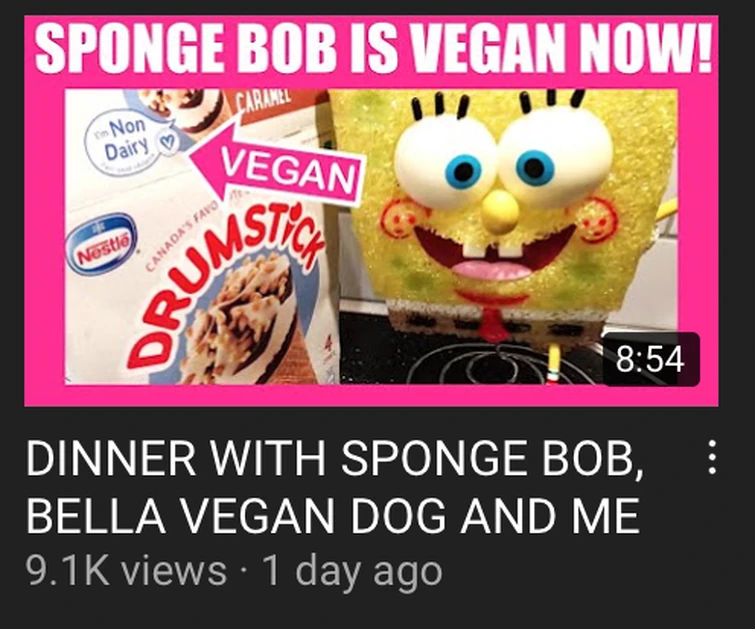755x629 pixels.
Task: Click the SPONGE BOB IS VEGAN NOW banner
Action: tap(373, 47)
